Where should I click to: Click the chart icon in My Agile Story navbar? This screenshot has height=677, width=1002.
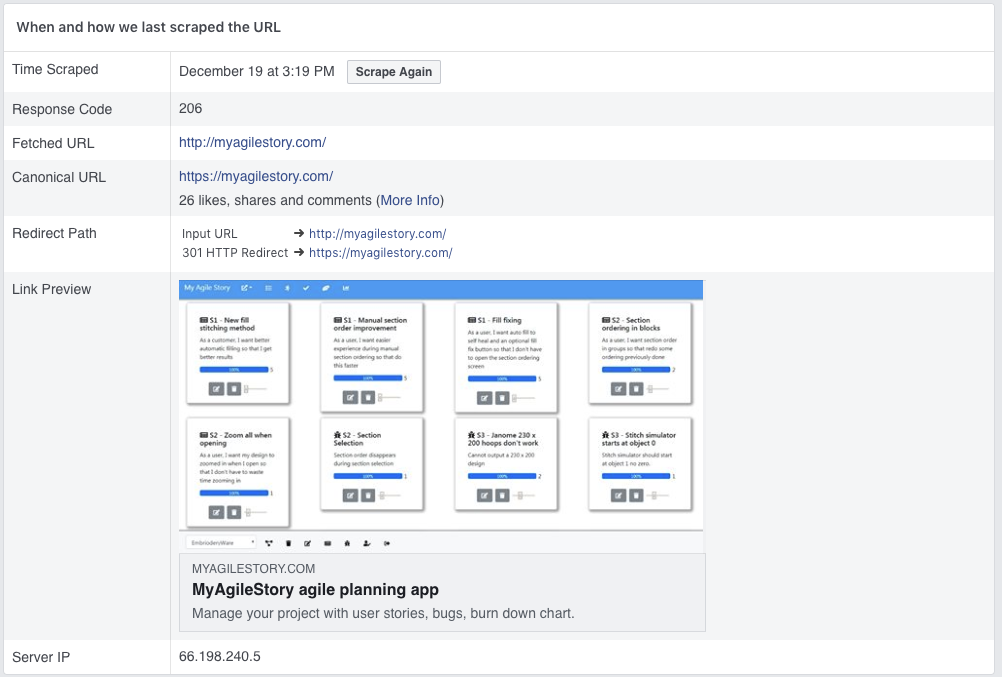[346, 288]
